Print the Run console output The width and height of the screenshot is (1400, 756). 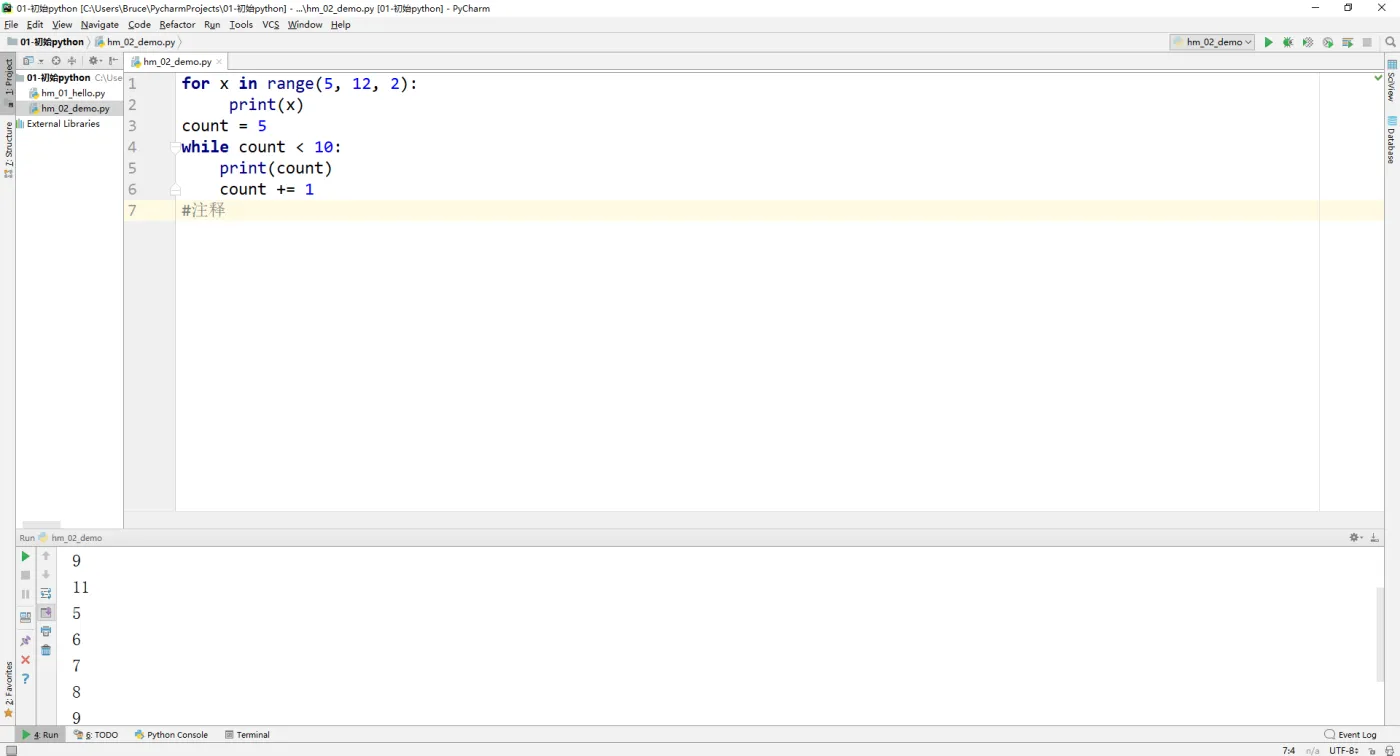(46, 631)
